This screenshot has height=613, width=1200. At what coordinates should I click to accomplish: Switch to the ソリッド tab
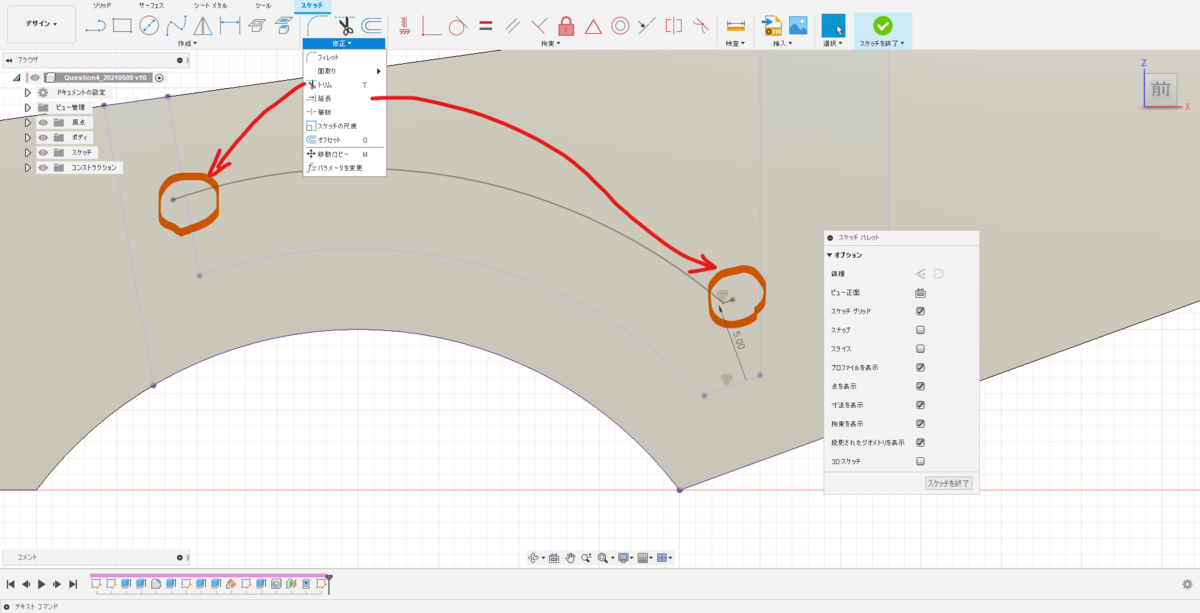102,5
